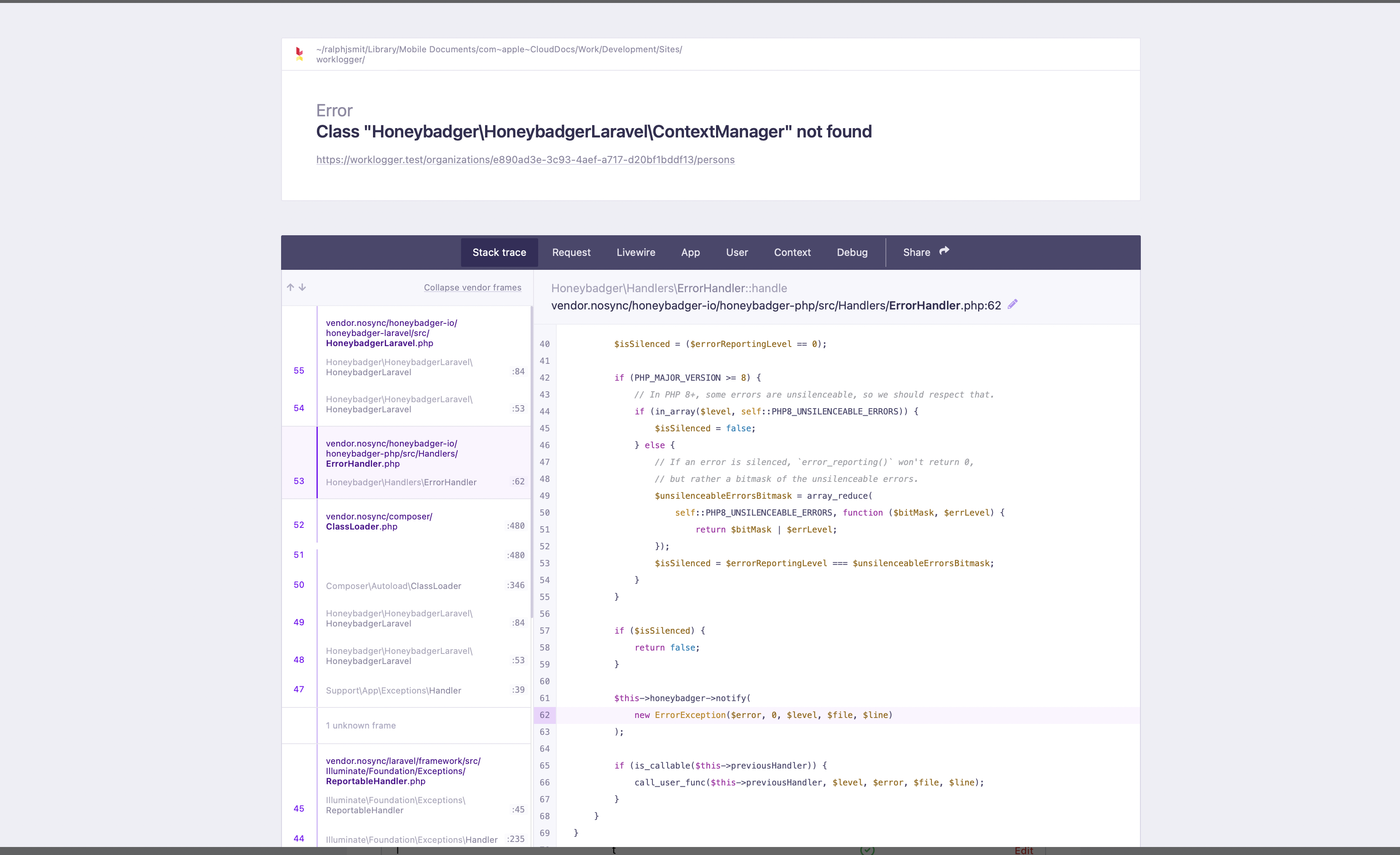Click the up arrow frame navigation icon

tap(290, 287)
